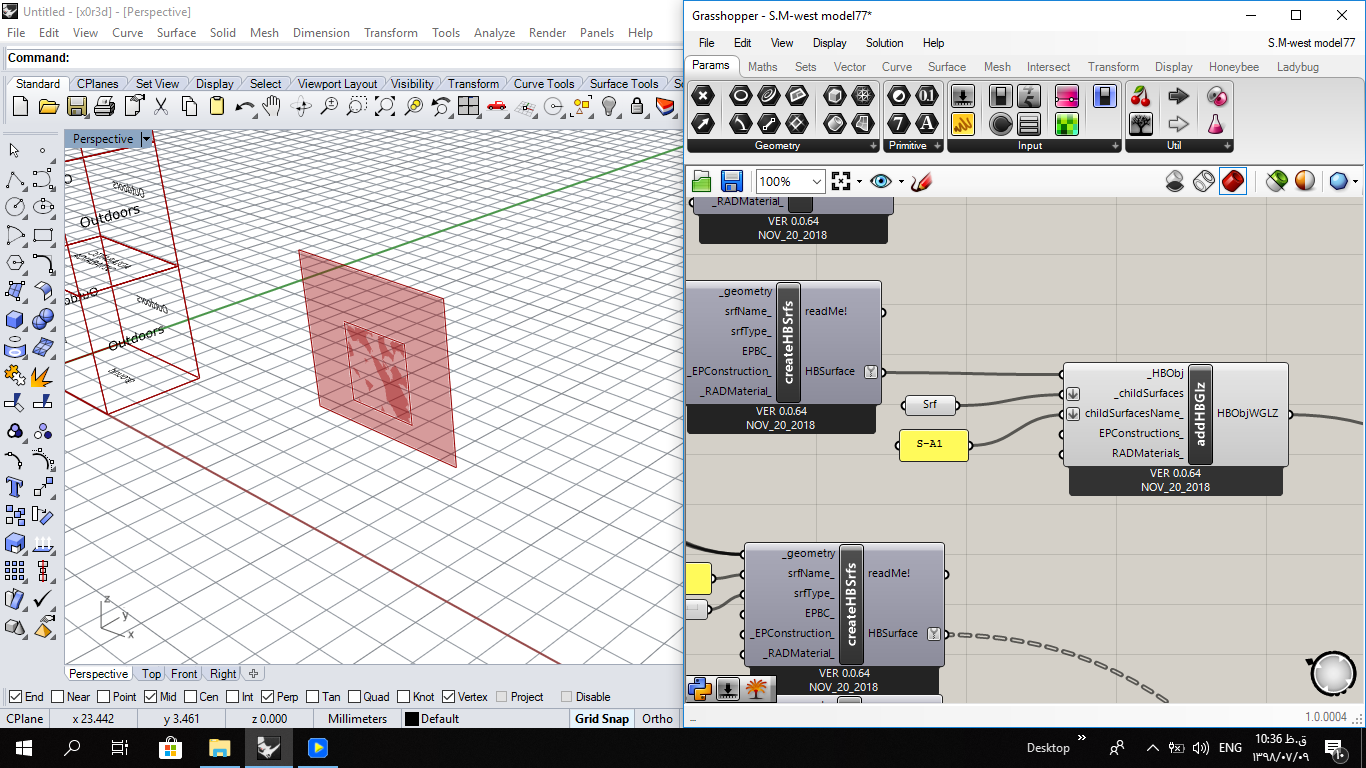Click the cherry icon in Util panel
This screenshot has width=1366, height=768.
[x=1140, y=96]
